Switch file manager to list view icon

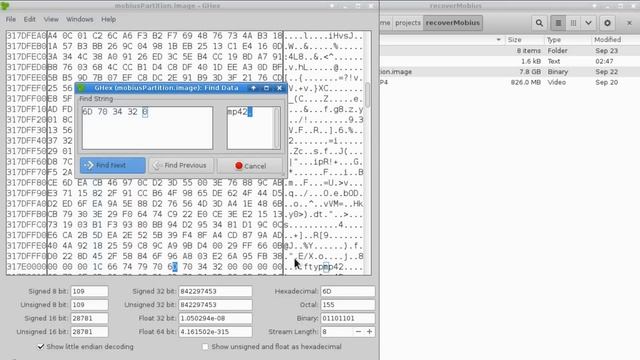point(558,23)
